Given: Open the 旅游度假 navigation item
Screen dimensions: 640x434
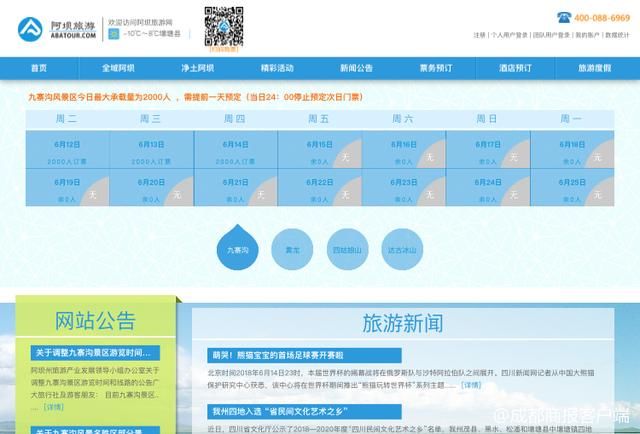Looking at the screenshot, I should point(595,68).
